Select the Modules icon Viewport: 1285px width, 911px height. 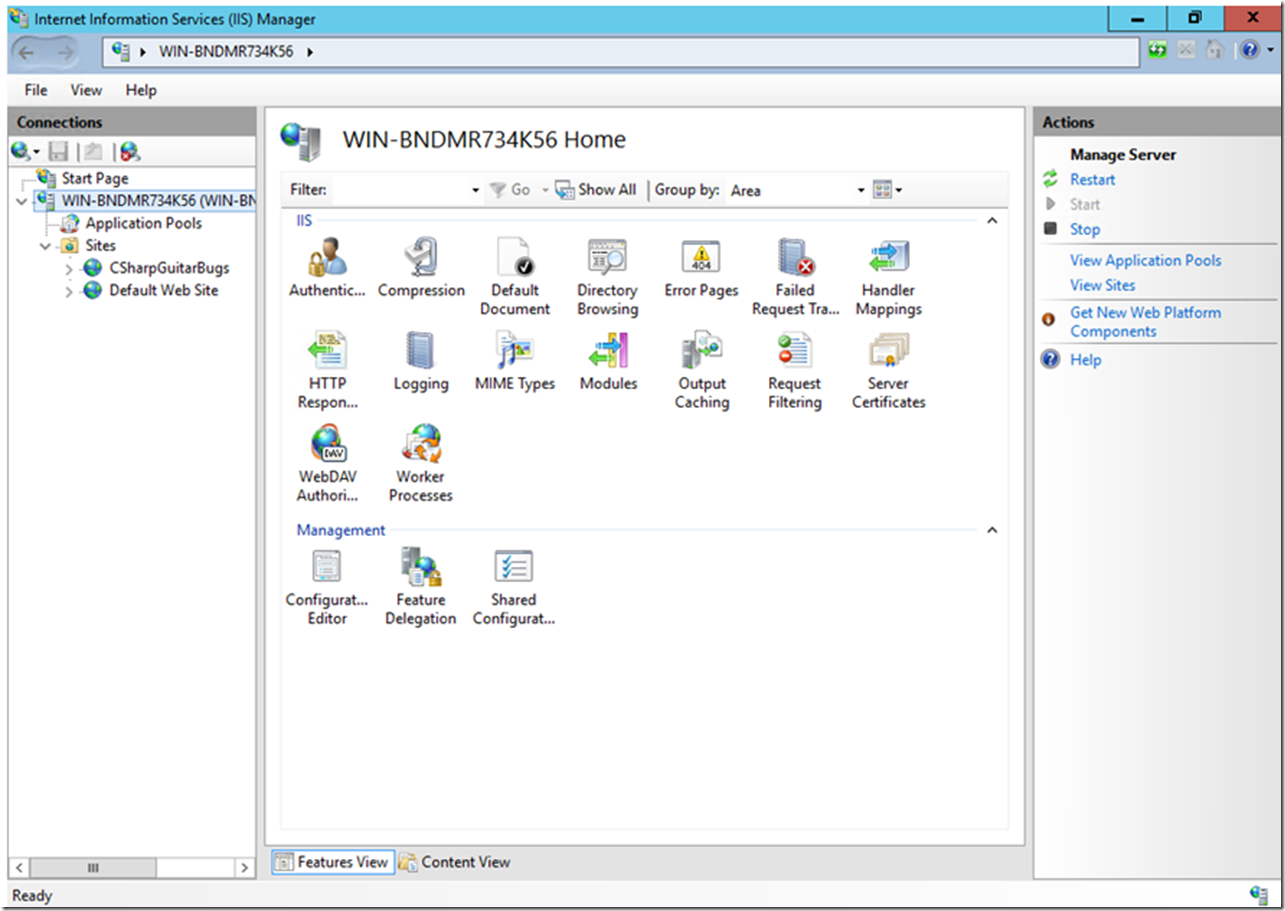pos(608,362)
